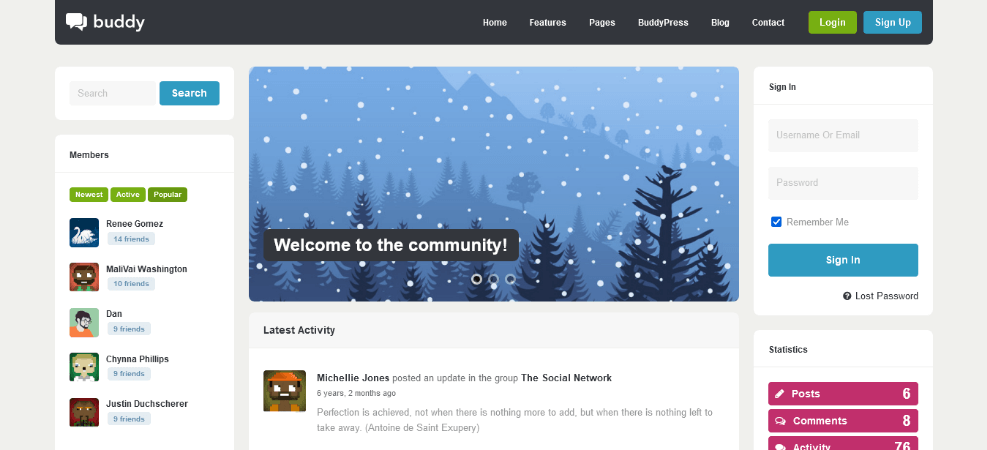Image resolution: width=987 pixels, height=450 pixels.
Task: Focus the Password field
Action: [843, 183]
